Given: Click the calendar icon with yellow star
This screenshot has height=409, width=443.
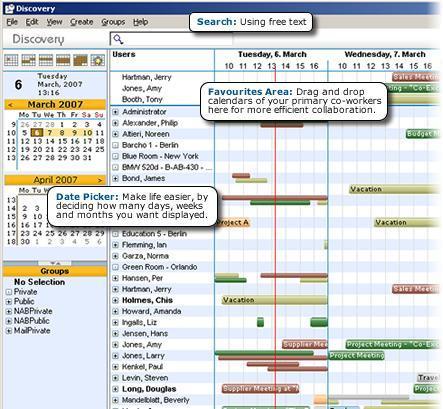Looking at the screenshot, I should point(98,60).
